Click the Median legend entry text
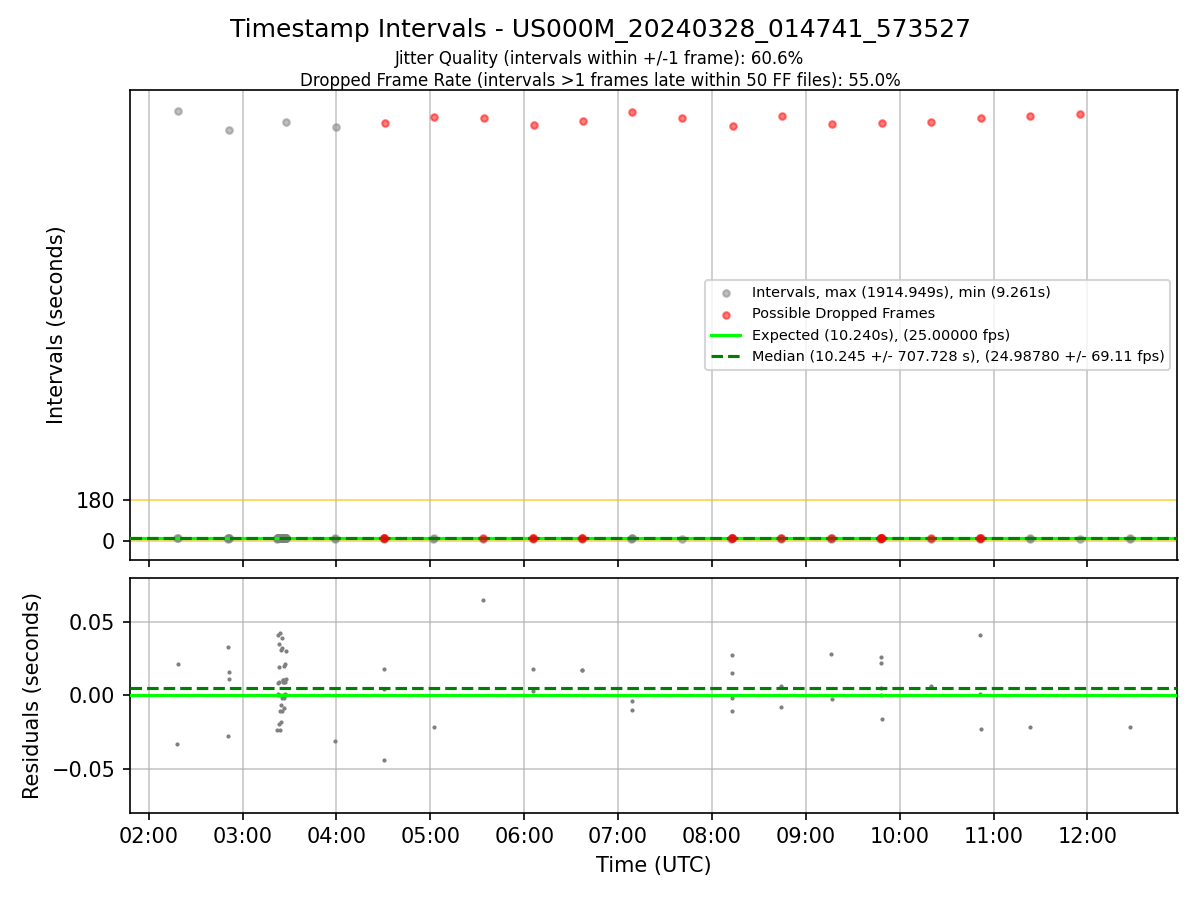The width and height of the screenshot is (1200, 900). [x=958, y=356]
